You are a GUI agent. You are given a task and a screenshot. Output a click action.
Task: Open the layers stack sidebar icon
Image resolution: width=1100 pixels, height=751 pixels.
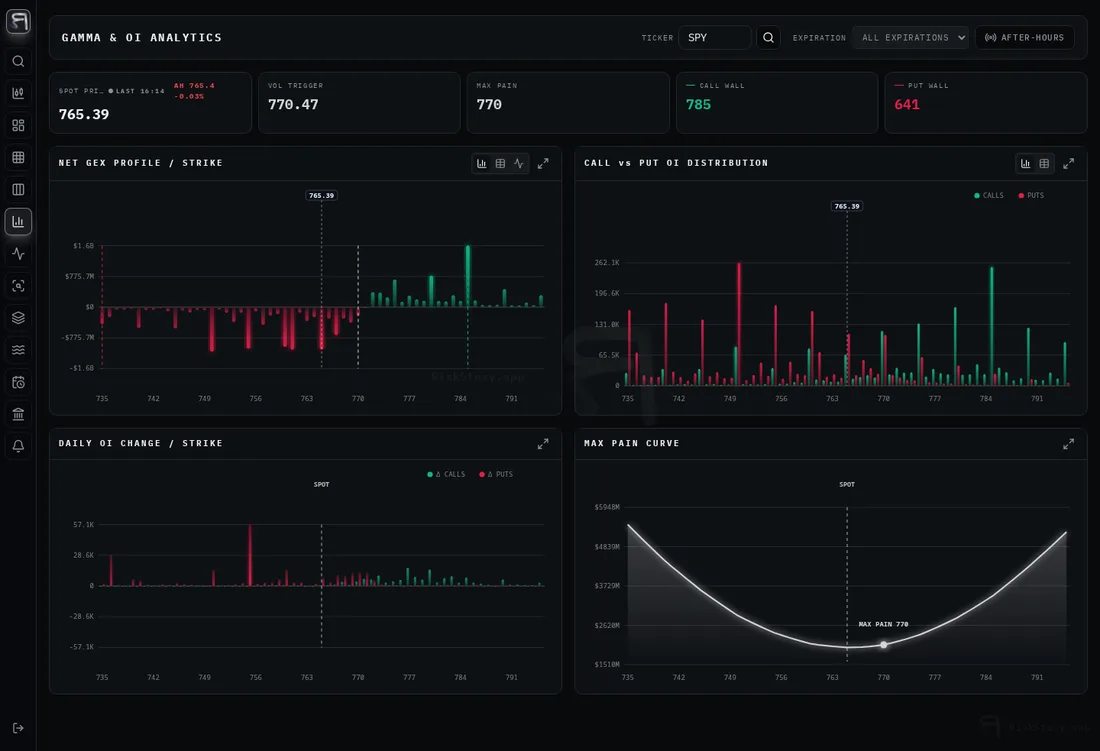tap(18, 318)
